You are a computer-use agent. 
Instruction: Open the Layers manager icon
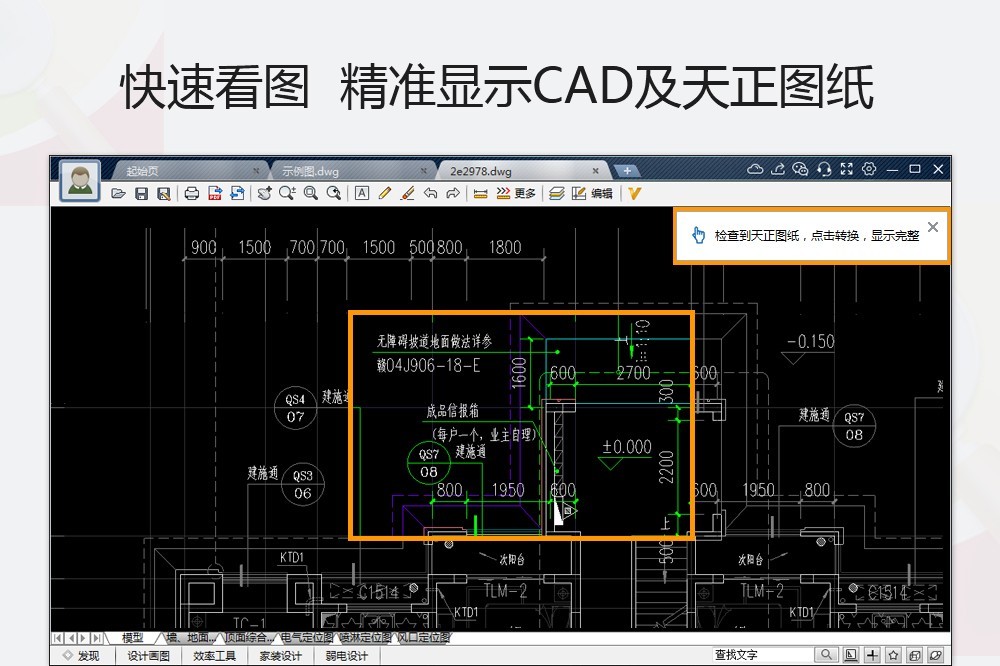(x=559, y=193)
